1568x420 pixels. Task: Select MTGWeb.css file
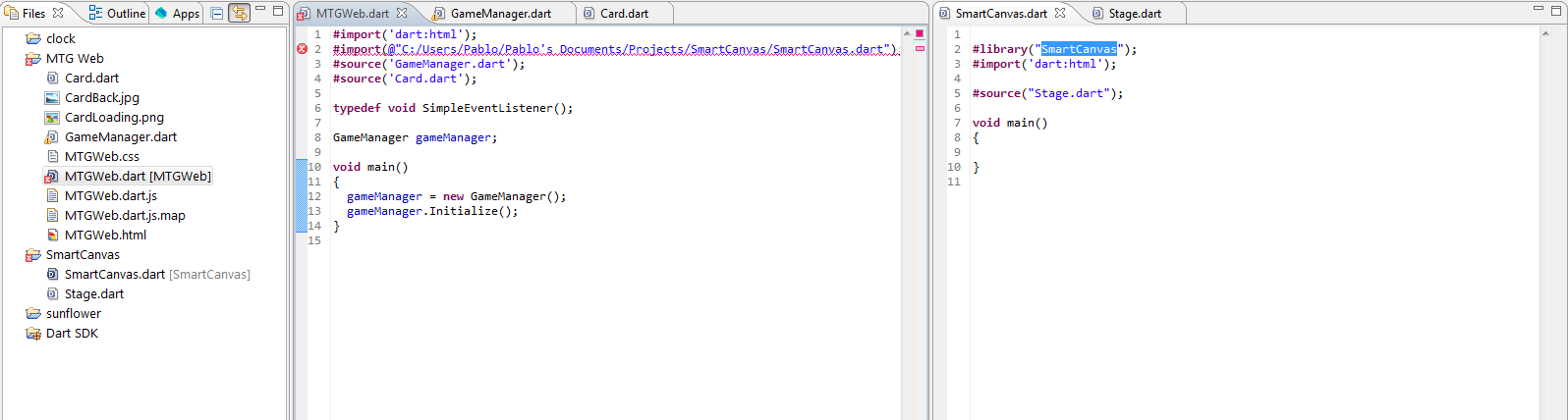[x=102, y=156]
